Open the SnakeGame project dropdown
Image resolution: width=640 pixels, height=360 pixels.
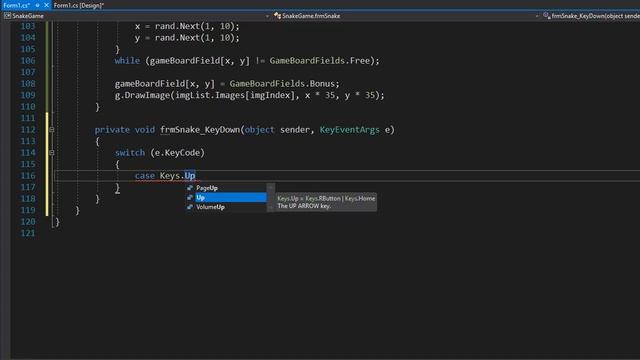coord(267,16)
